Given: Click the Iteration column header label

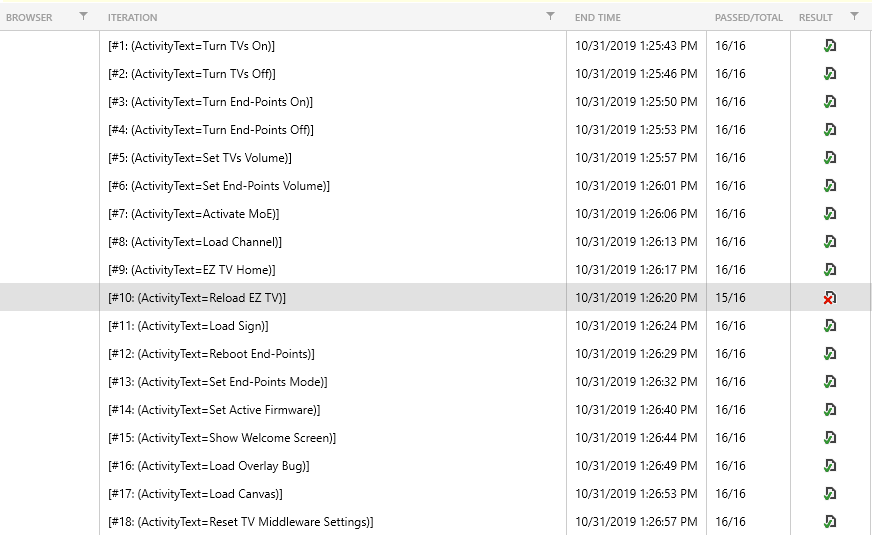Looking at the screenshot, I should 132,18.
